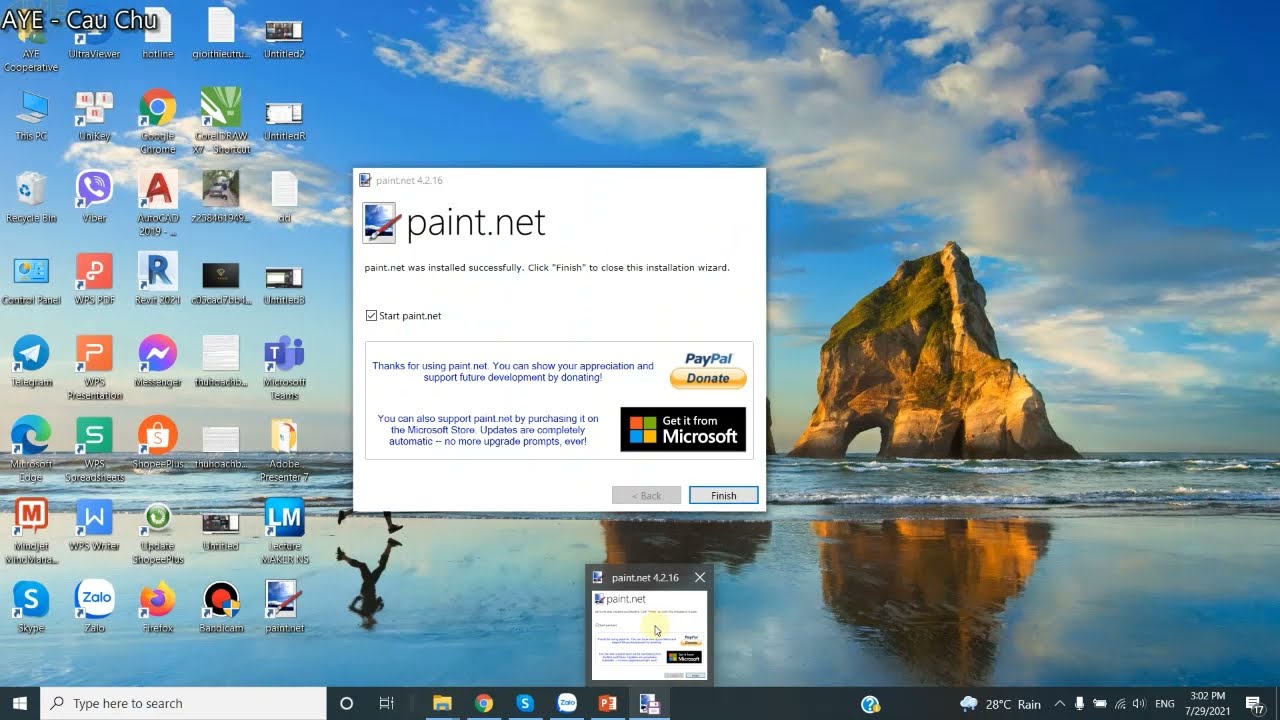
Task: Select the AutoCAD 2019 desktop icon
Action: [157, 203]
